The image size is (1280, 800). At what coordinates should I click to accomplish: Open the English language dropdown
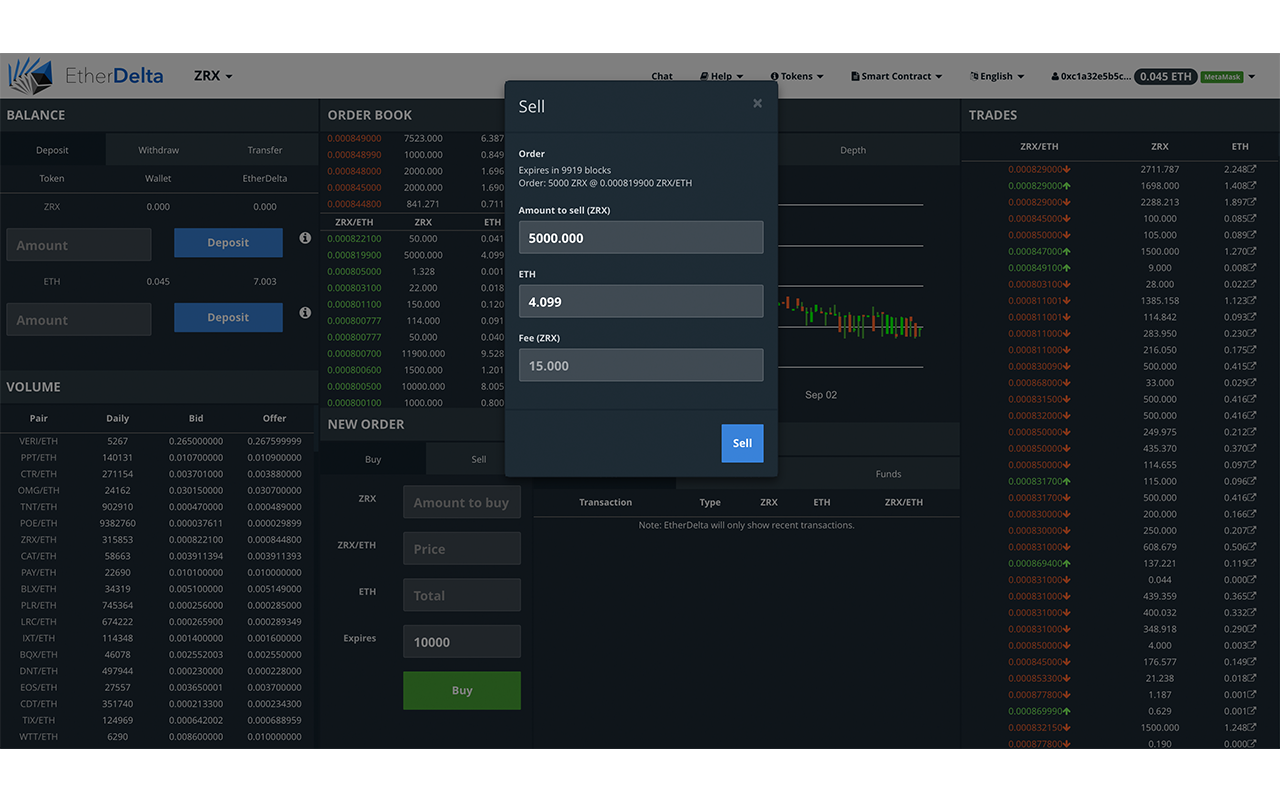pyautogui.click(x=997, y=76)
